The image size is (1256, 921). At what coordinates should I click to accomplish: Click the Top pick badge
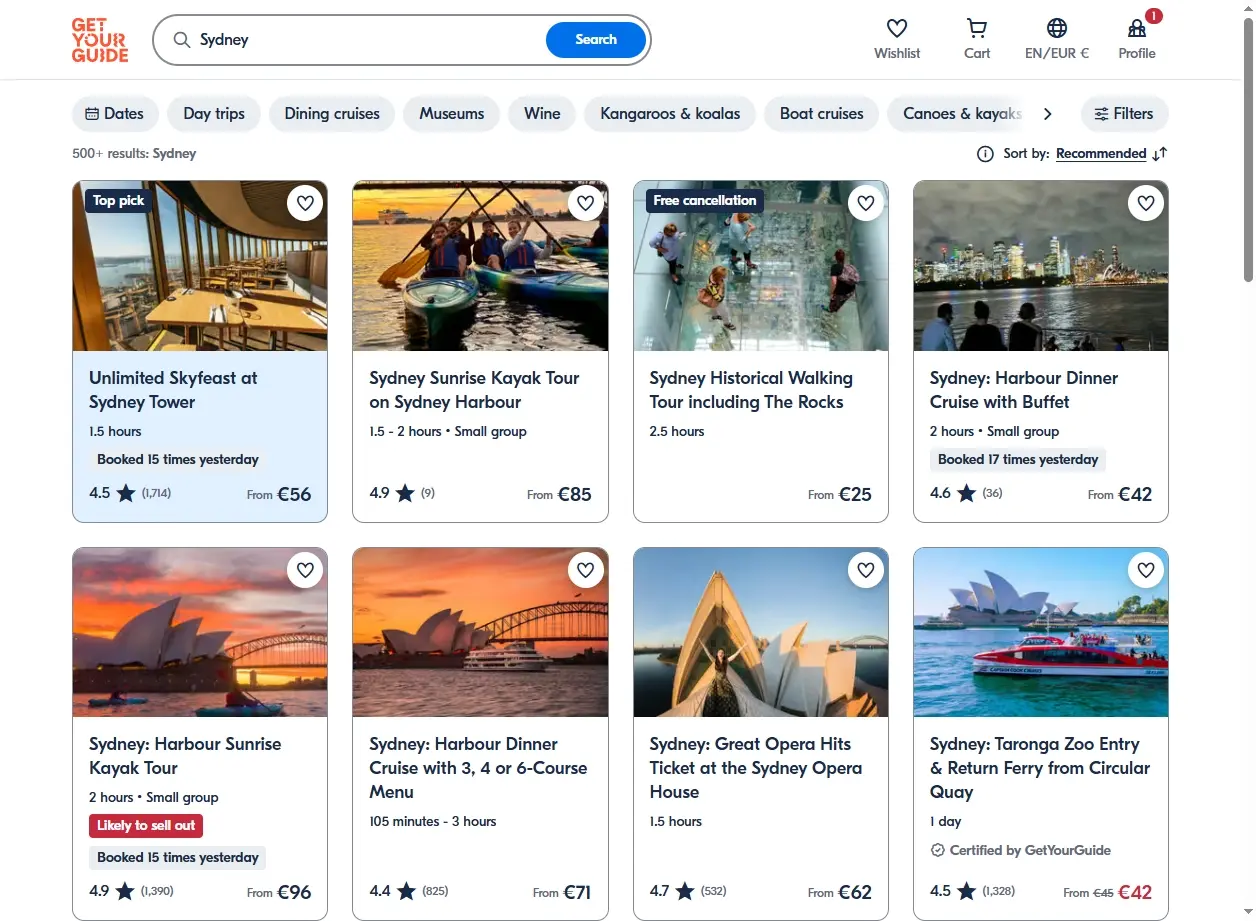(x=118, y=201)
